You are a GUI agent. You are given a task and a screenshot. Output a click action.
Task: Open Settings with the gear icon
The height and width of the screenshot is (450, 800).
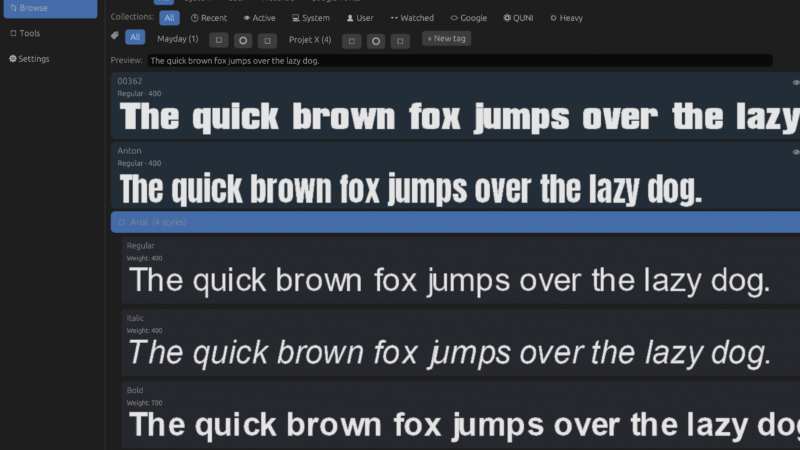(29, 59)
